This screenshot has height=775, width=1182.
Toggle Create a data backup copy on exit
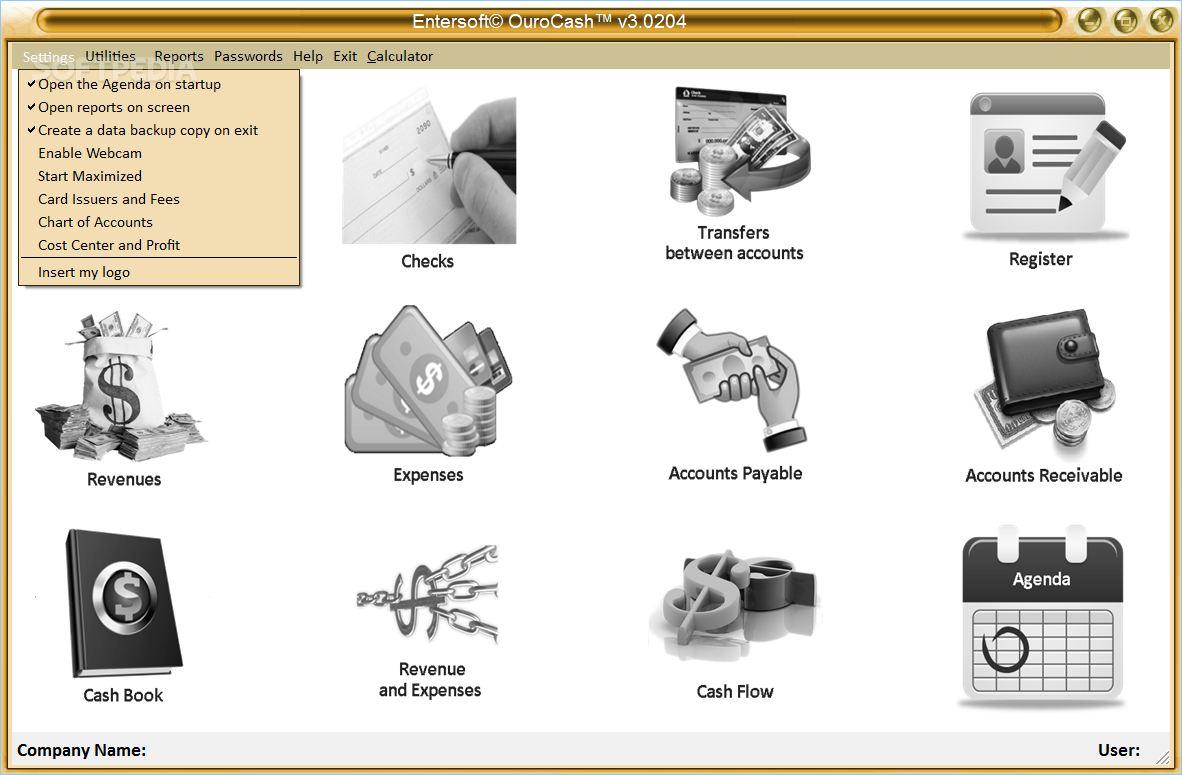tap(159, 130)
